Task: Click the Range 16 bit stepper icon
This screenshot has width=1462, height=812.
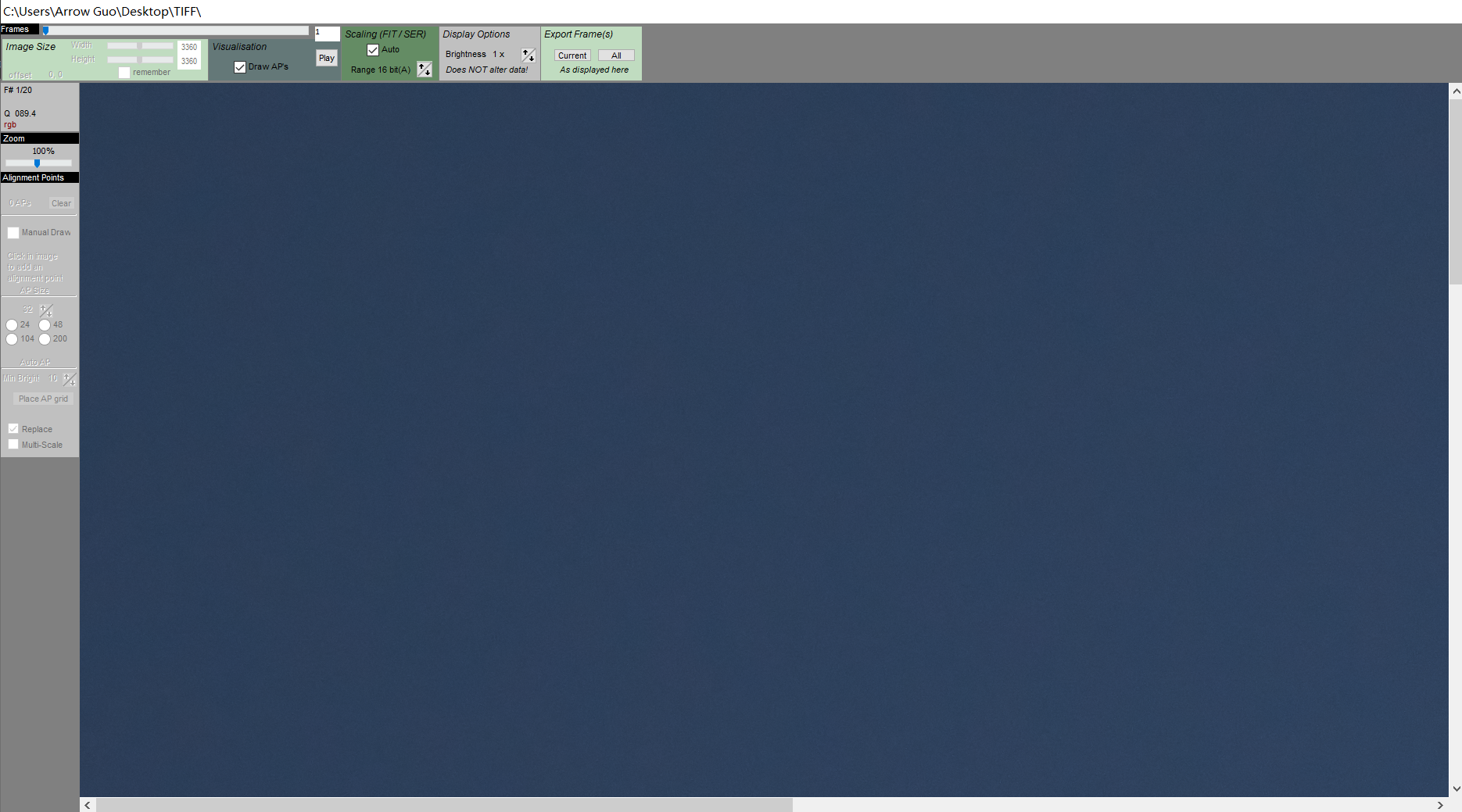Action: click(x=425, y=70)
